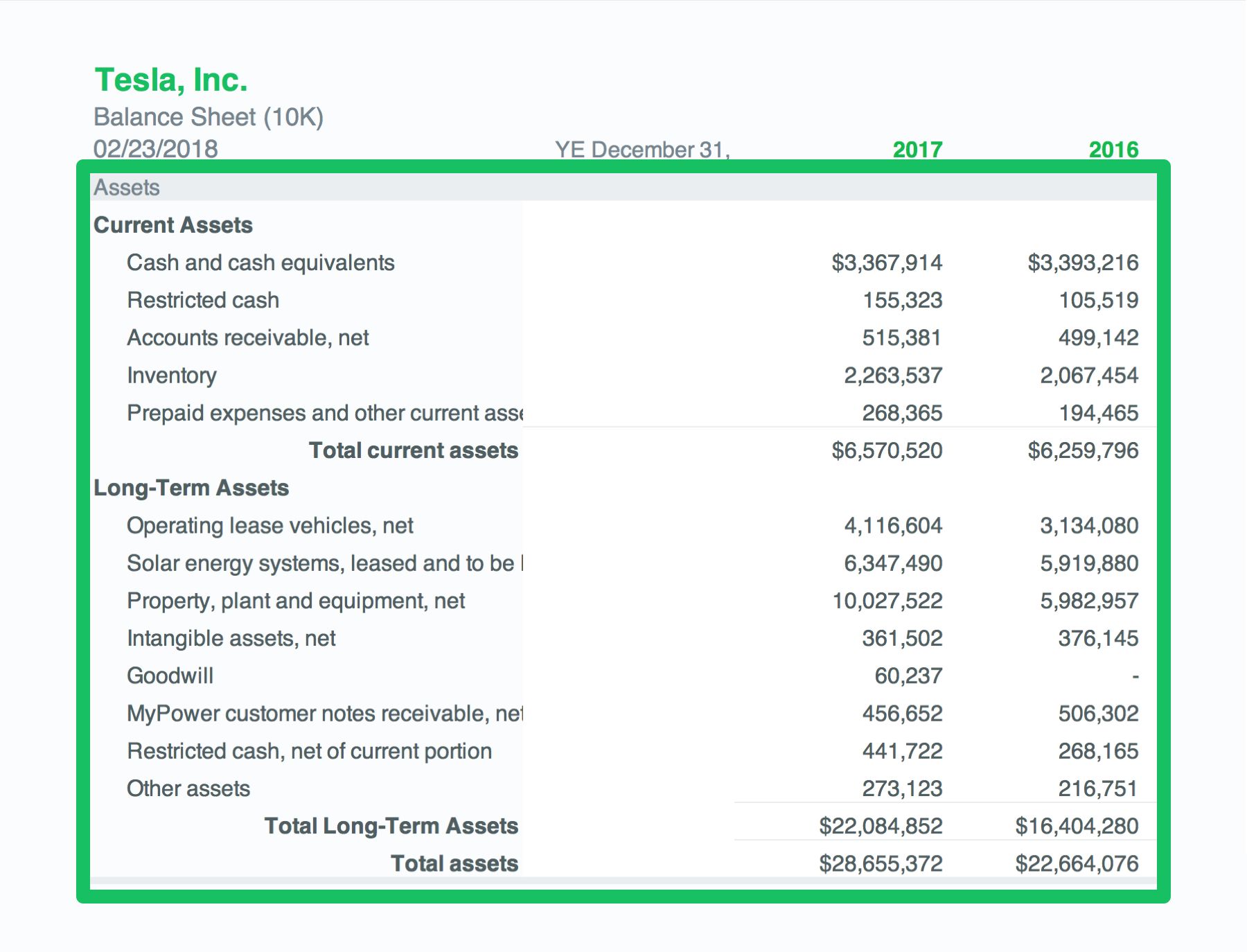Image resolution: width=1247 pixels, height=952 pixels.
Task: Select the MyPower customer notes receivable label
Action: (x=324, y=714)
